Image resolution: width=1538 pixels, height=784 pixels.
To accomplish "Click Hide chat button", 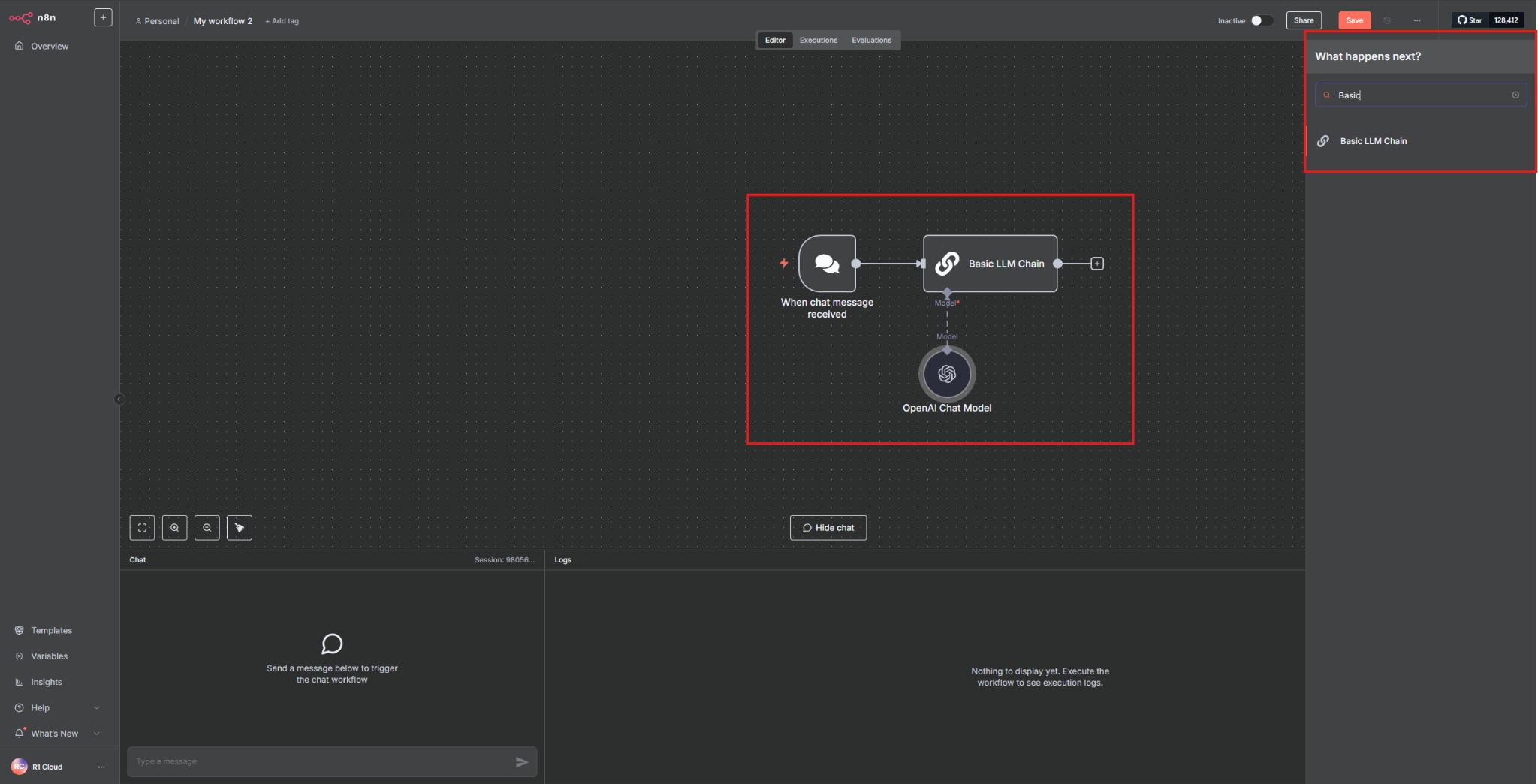I will point(828,528).
